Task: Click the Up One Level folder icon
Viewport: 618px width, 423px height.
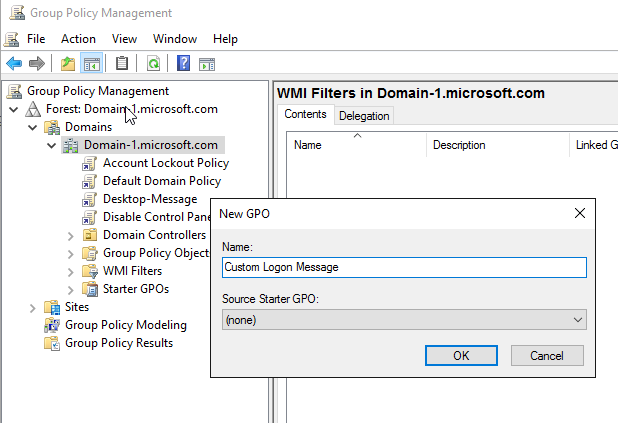Action: click(68, 63)
